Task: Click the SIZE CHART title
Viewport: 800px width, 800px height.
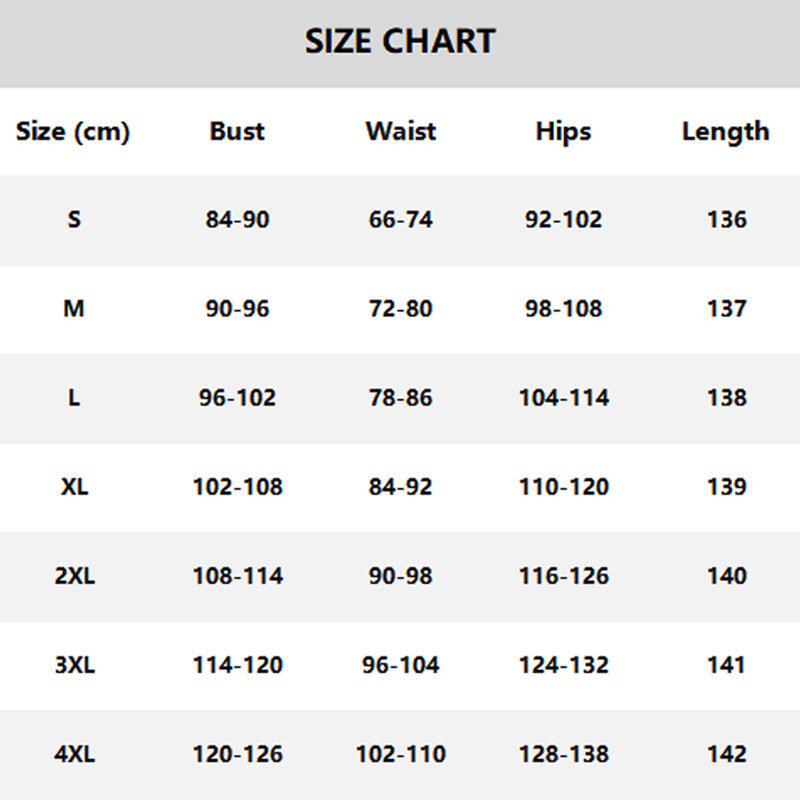Action: coord(400,41)
